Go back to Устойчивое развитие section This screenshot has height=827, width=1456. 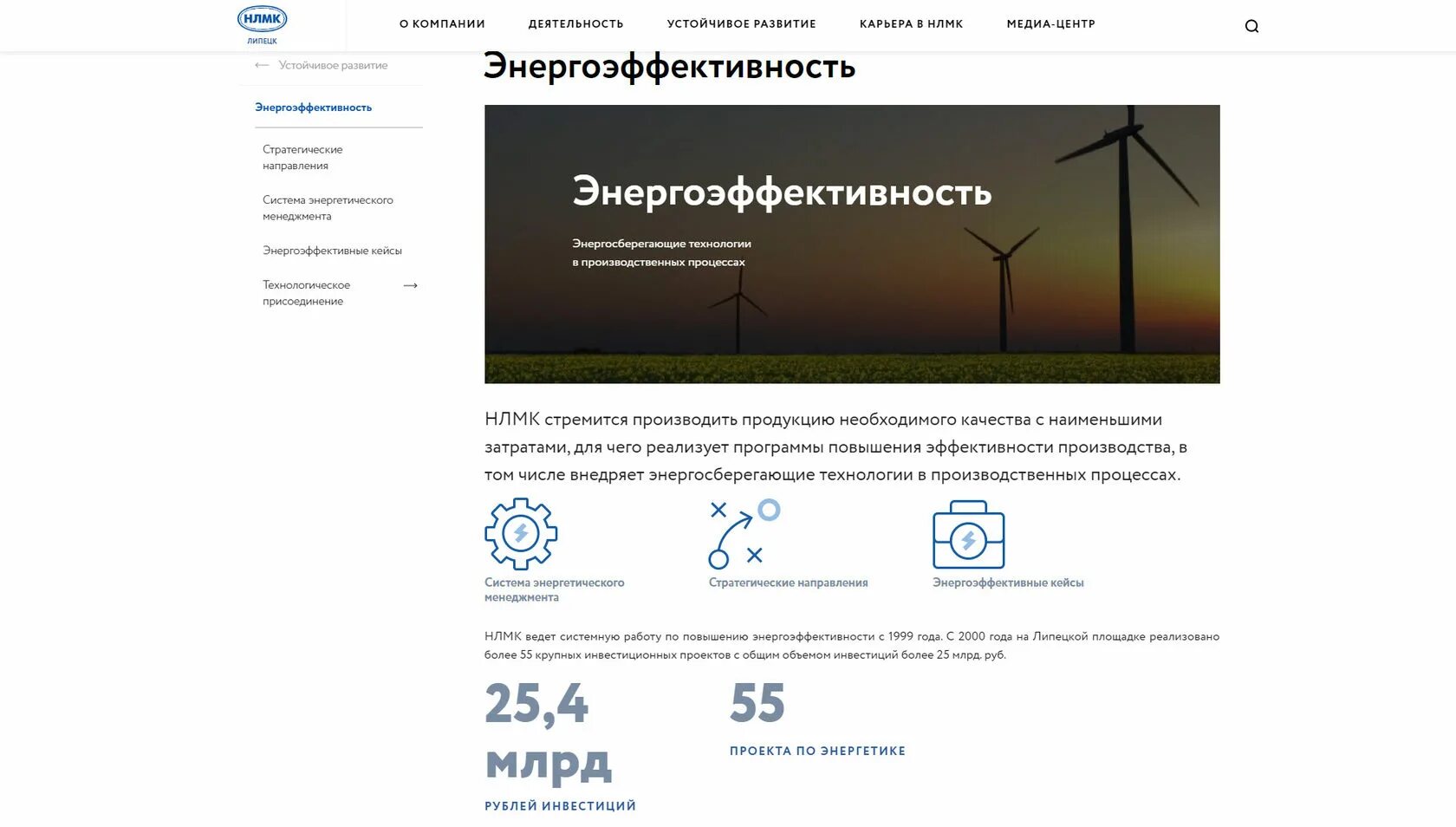click(x=333, y=65)
